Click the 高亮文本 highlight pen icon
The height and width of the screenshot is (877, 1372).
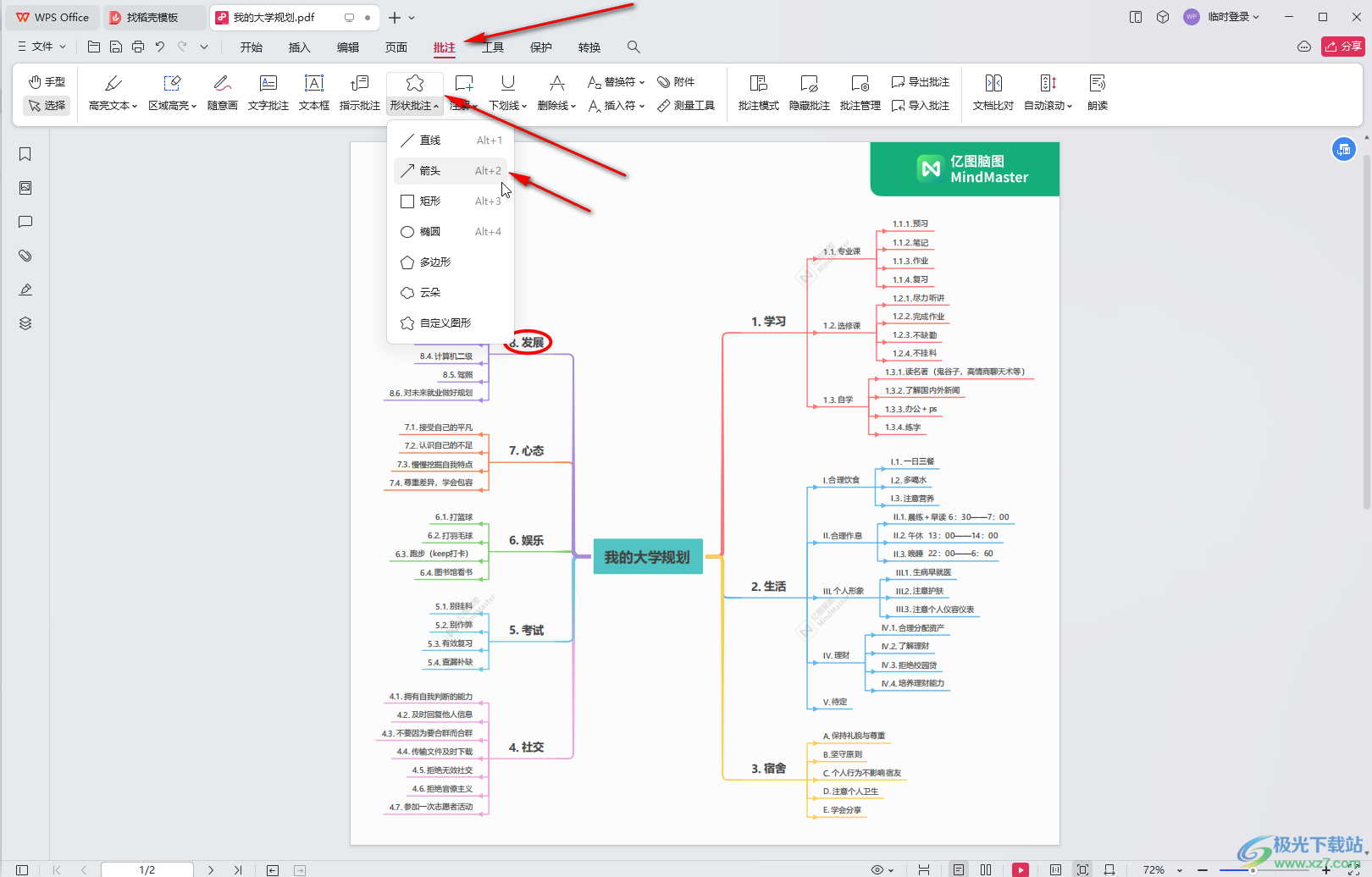tap(113, 83)
